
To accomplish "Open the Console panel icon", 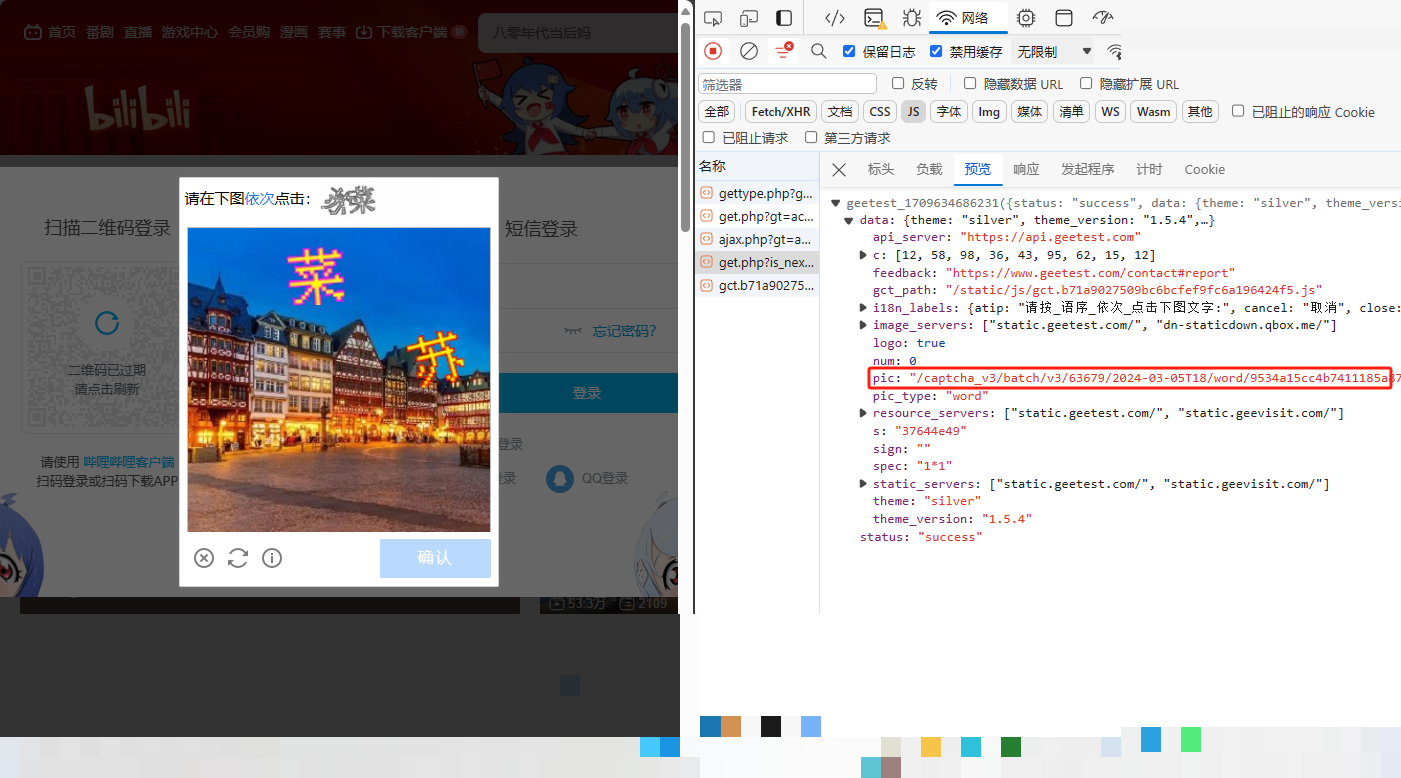I will point(874,18).
